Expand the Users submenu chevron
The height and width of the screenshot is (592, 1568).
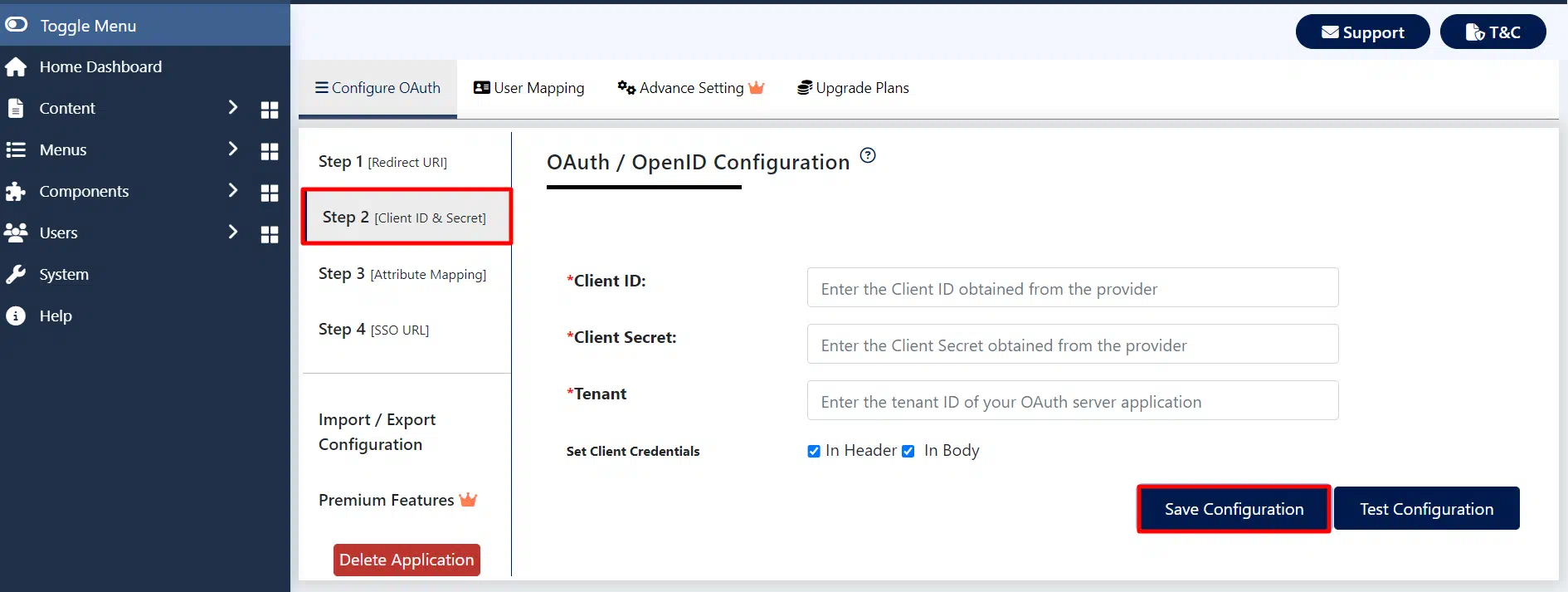coord(233,232)
